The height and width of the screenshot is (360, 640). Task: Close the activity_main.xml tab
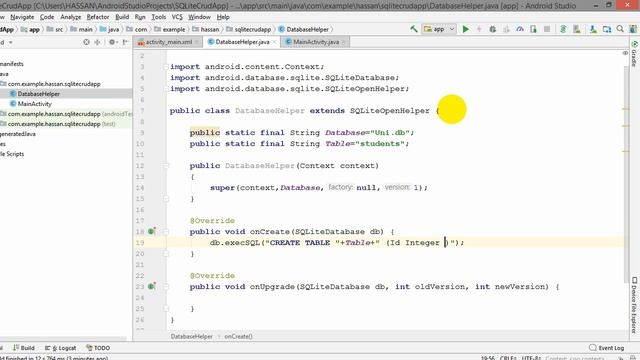coord(197,42)
